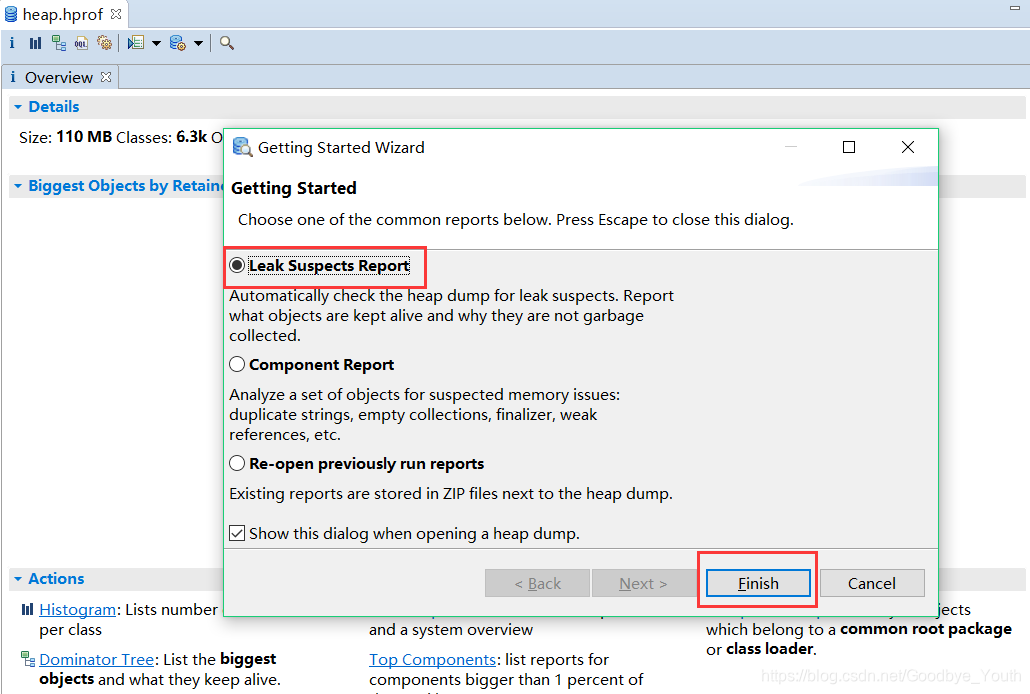Open the Dominator Tree toolbar icon

59,43
